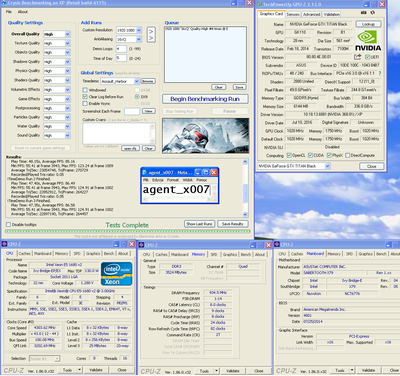This screenshot has height=376, width=400.
Task: Click the Close button in GPU-Z
Action: pyautogui.click(x=372, y=166)
